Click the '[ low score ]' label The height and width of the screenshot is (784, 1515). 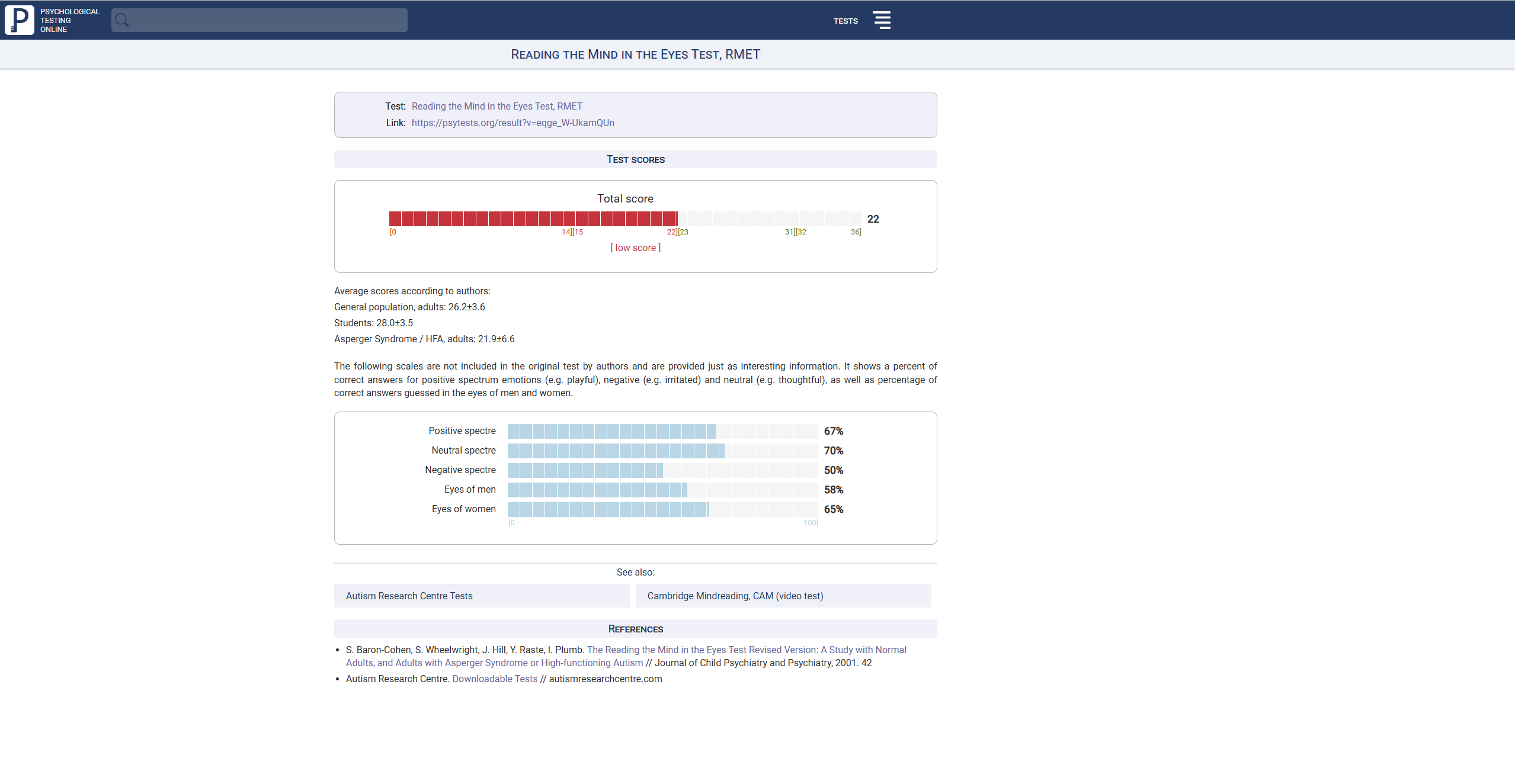coord(635,248)
